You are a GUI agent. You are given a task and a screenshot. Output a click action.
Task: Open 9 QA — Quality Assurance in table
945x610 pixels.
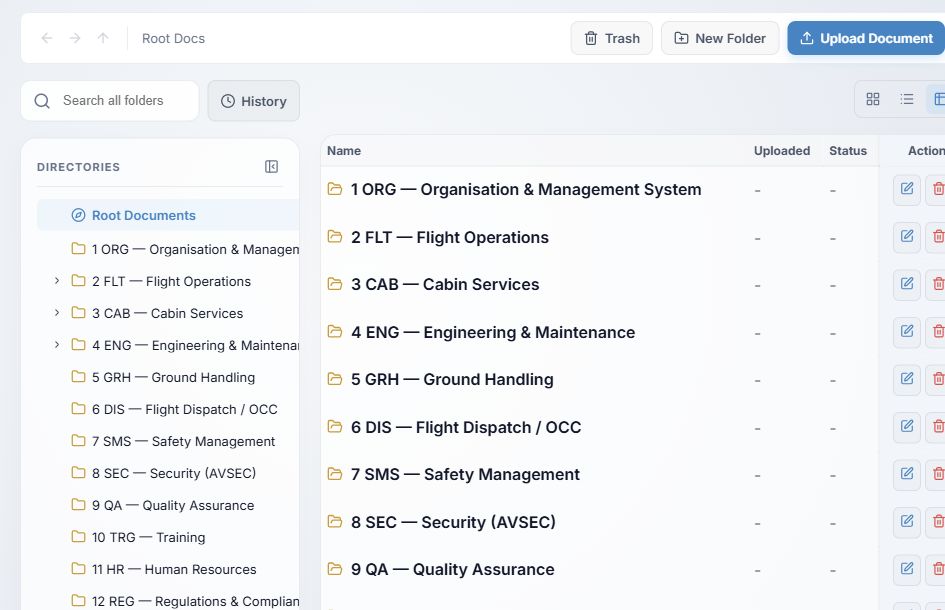[453, 569]
